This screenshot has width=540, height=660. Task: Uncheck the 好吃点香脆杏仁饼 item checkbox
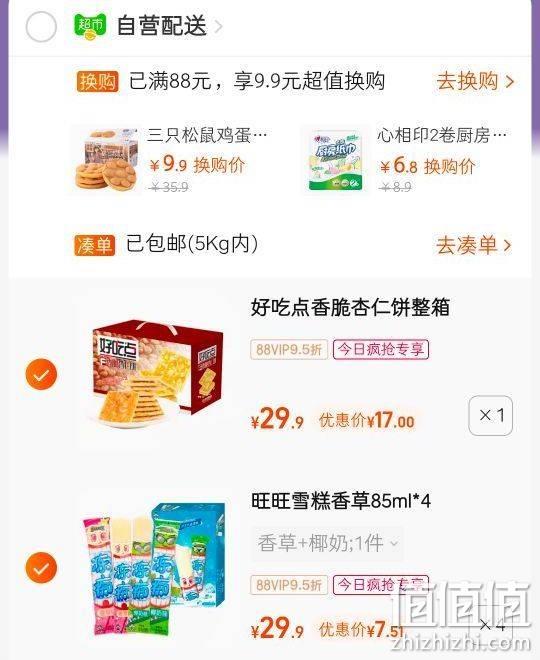pos(41,374)
